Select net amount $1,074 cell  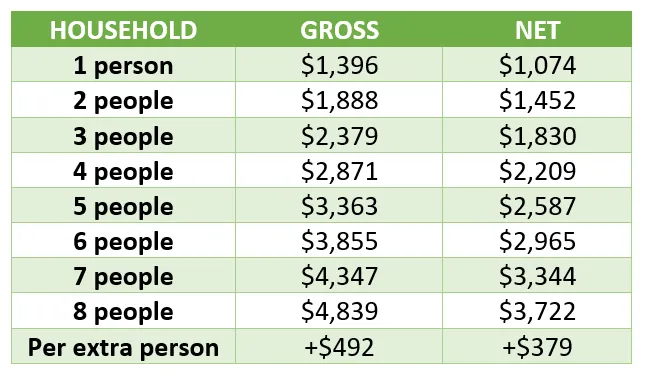[x=537, y=65]
